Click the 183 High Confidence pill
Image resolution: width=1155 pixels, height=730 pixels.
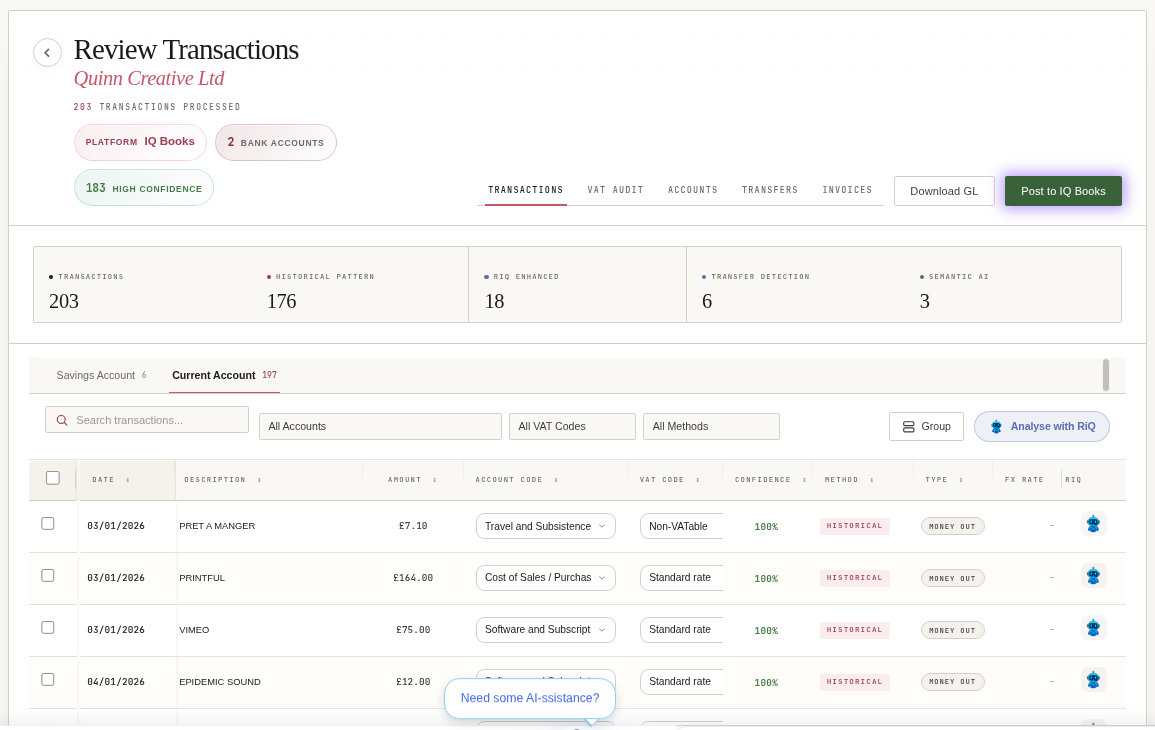coord(144,188)
